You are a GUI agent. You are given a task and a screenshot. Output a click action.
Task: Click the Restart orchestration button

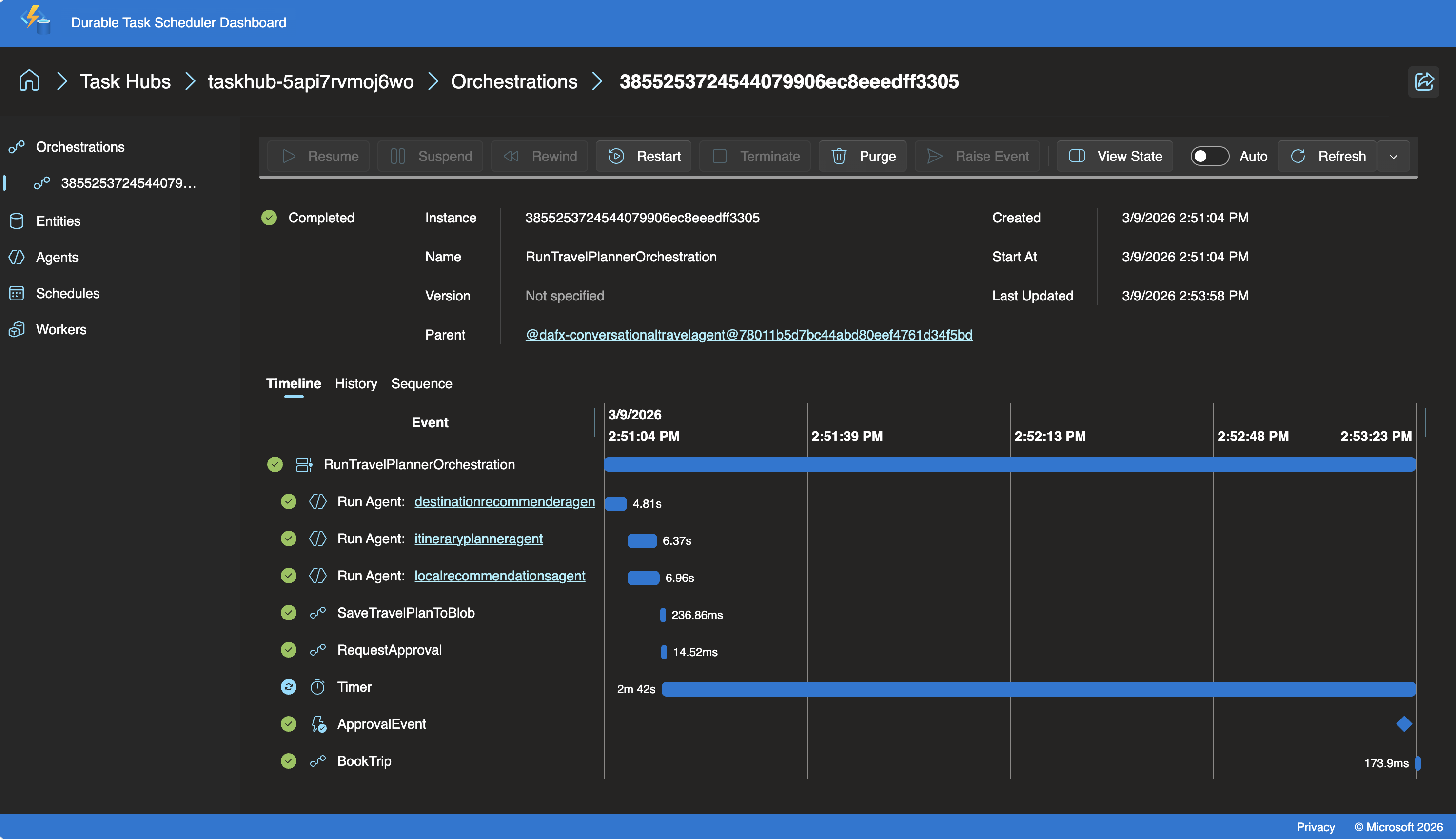point(644,156)
